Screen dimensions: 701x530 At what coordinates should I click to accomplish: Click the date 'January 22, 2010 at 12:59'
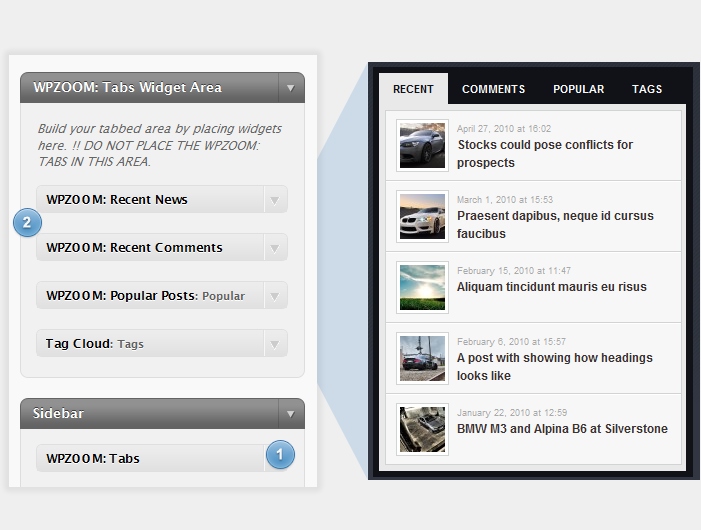click(x=512, y=413)
